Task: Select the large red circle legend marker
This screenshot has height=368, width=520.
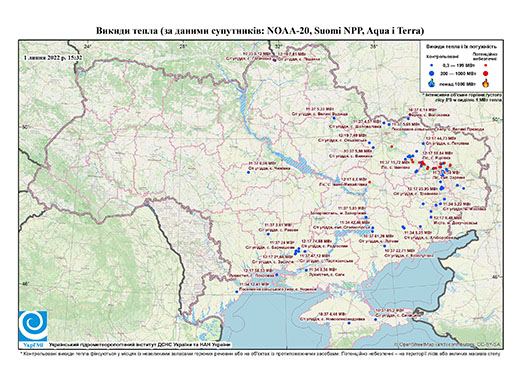Action: click(486, 73)
